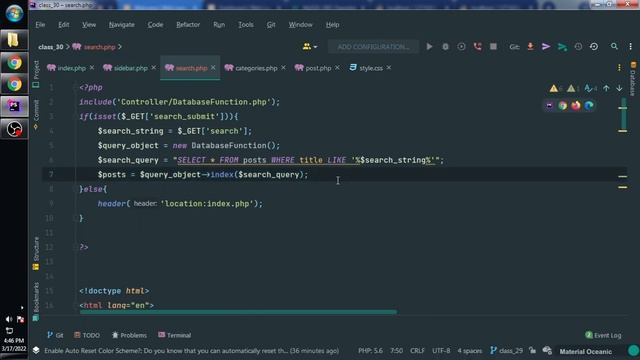Open the File menu
This screenshot has width=640, height=360.
[x=40, y=24]
